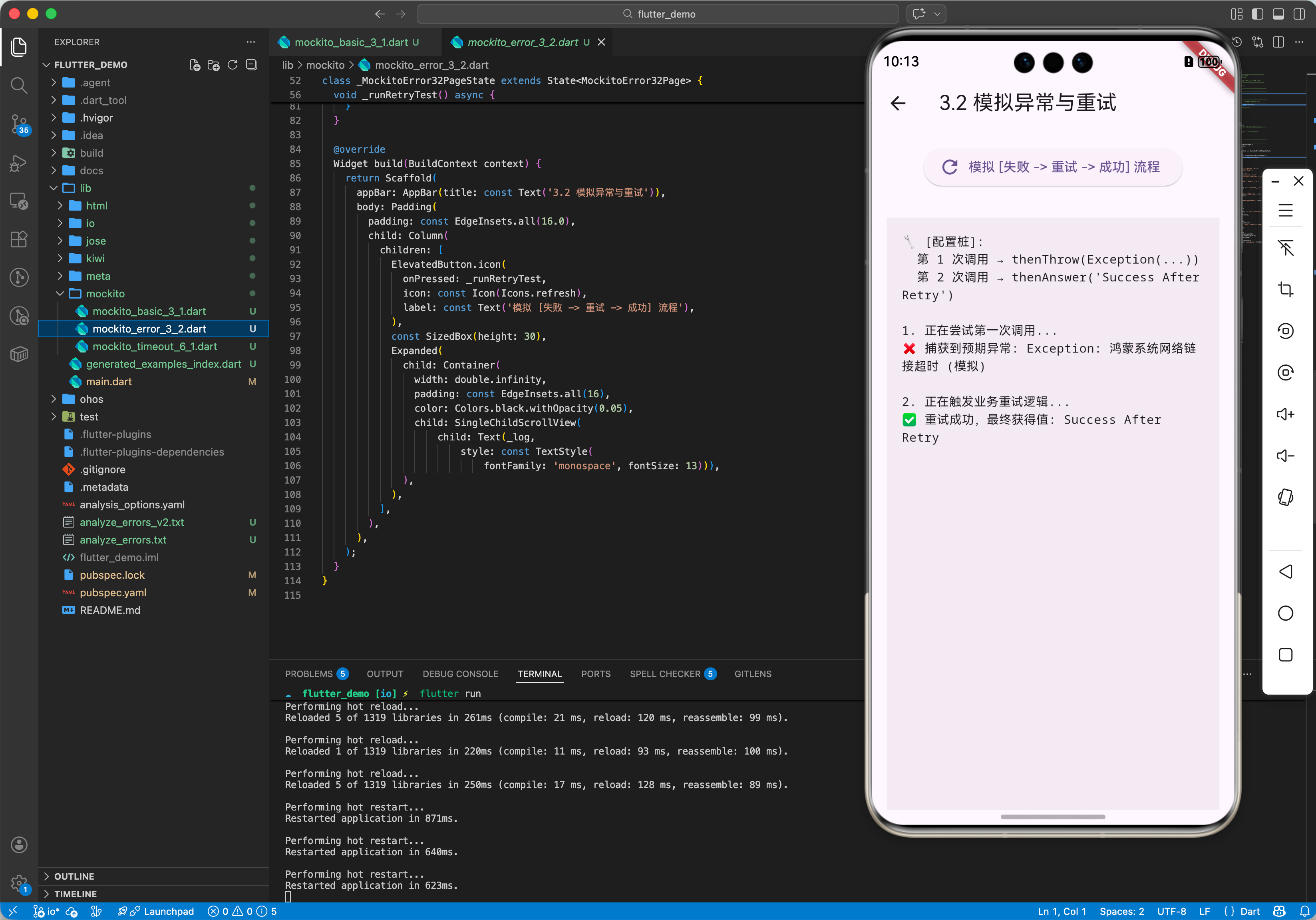This screenshot has width=1316, height=920.
Task: Collapse all folders in Explorer
Action: (x=251, y=65)
